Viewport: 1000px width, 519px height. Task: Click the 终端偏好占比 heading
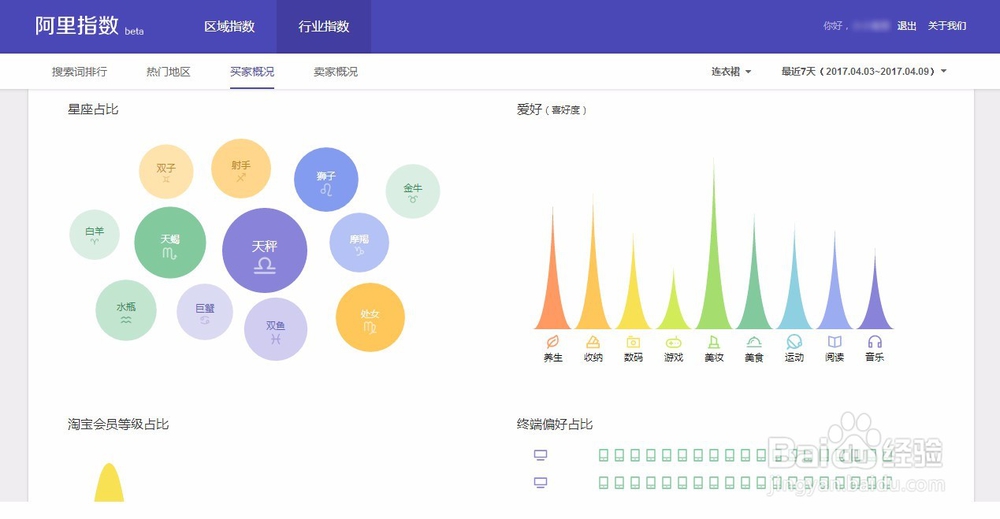click(555, 424)
